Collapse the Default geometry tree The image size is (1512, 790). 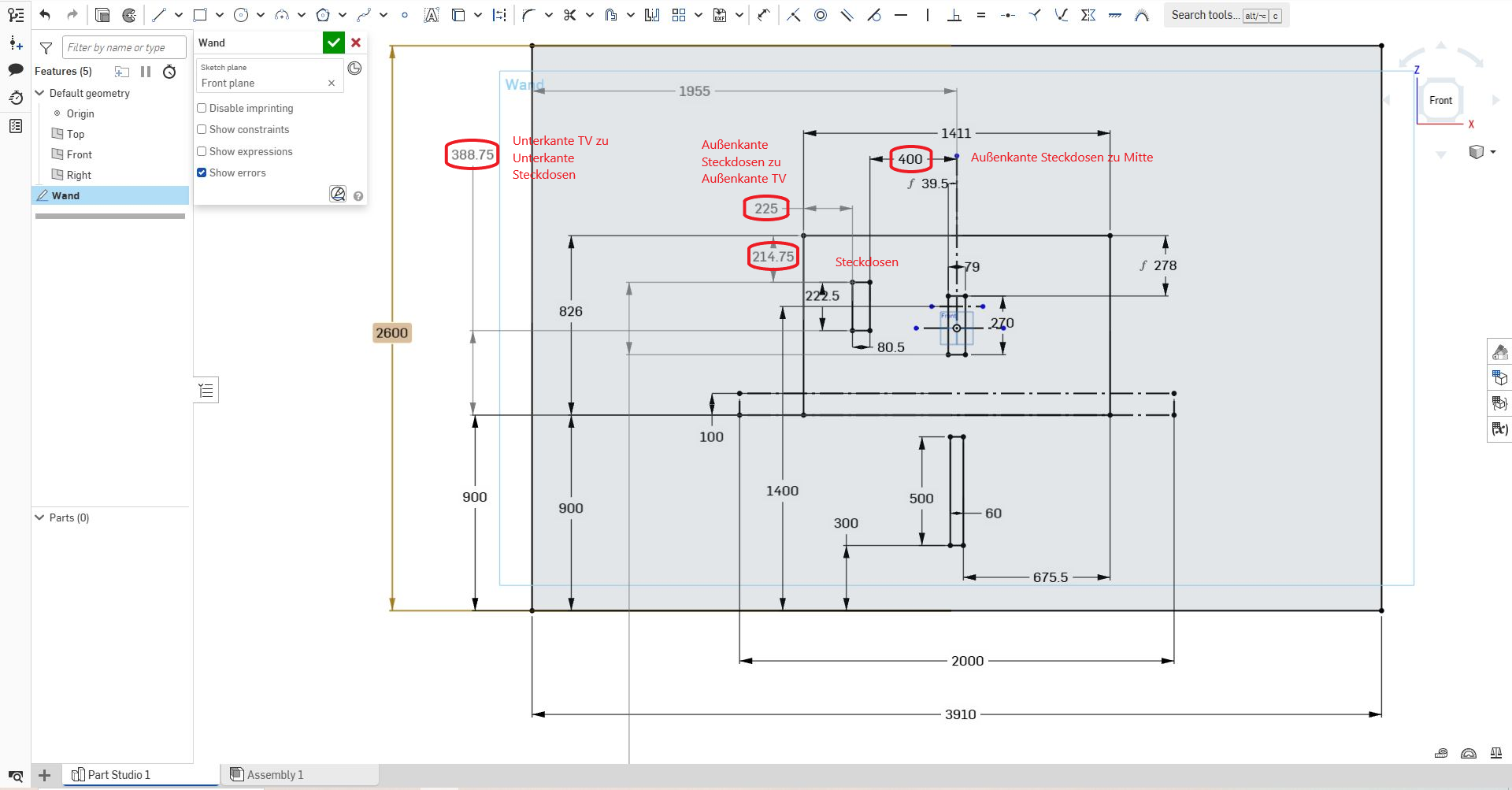(x=40, y=93)
